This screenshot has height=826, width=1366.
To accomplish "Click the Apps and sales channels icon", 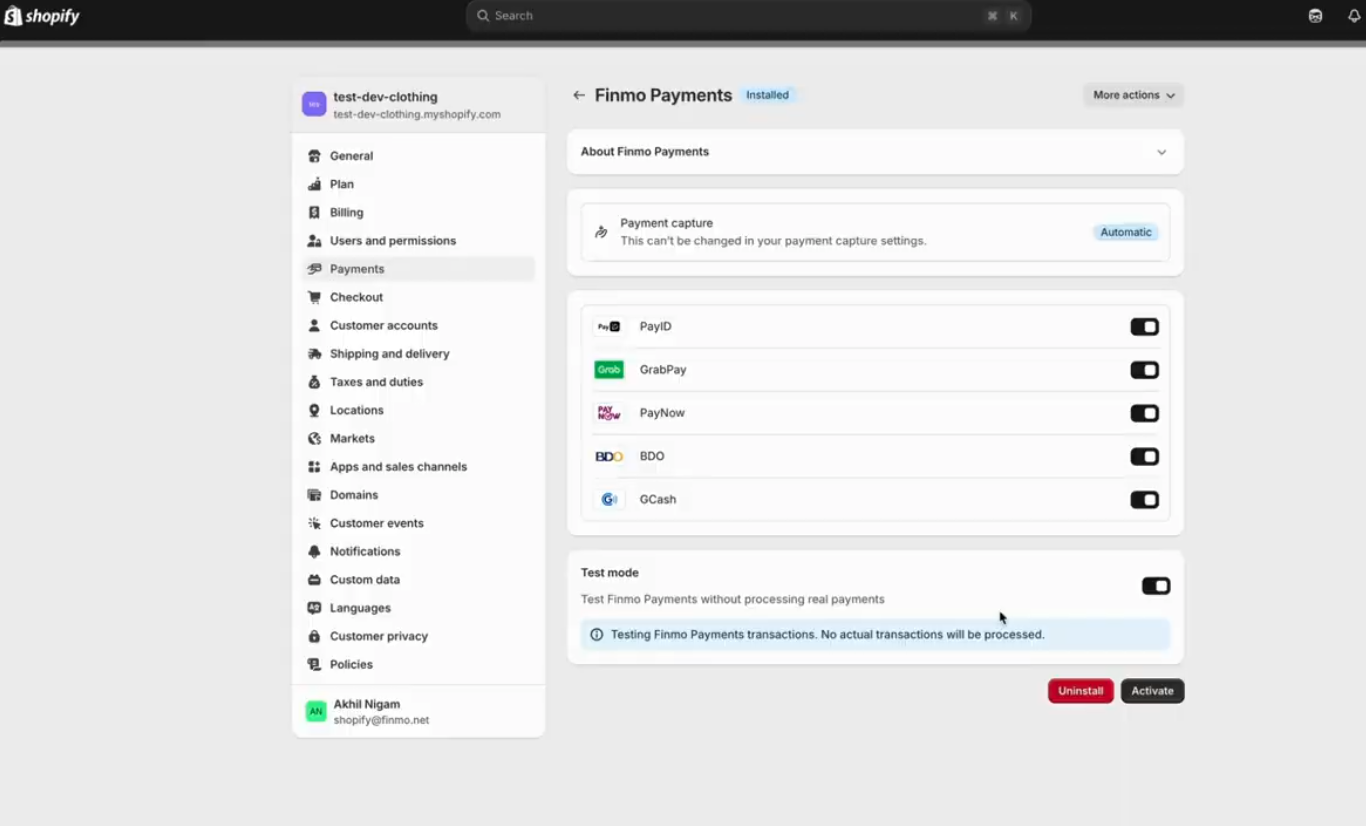I will (314, 467).
